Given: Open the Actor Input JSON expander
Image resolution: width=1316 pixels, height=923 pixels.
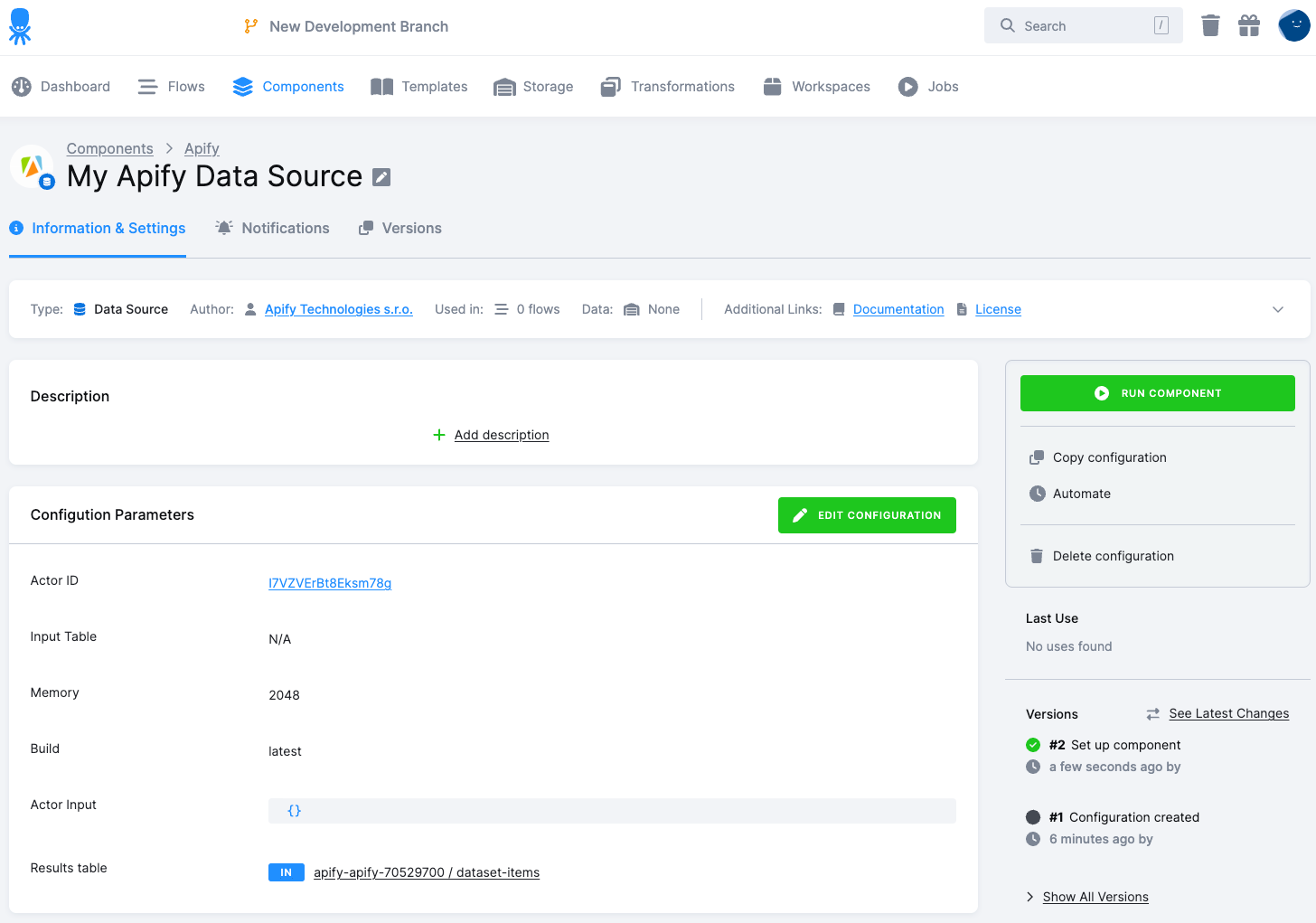Looking at the screenshot, I should click(x=294, y=810).
